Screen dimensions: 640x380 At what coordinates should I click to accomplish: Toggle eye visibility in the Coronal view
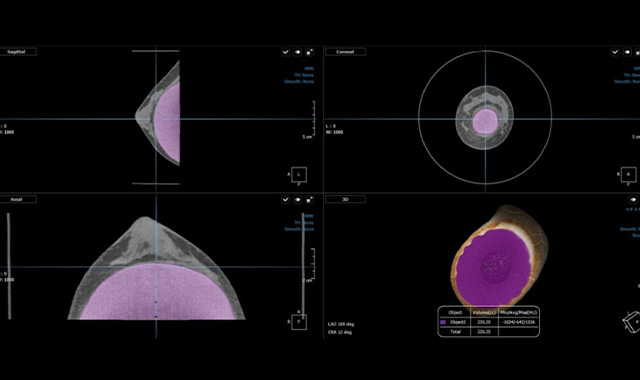point(627,52)
